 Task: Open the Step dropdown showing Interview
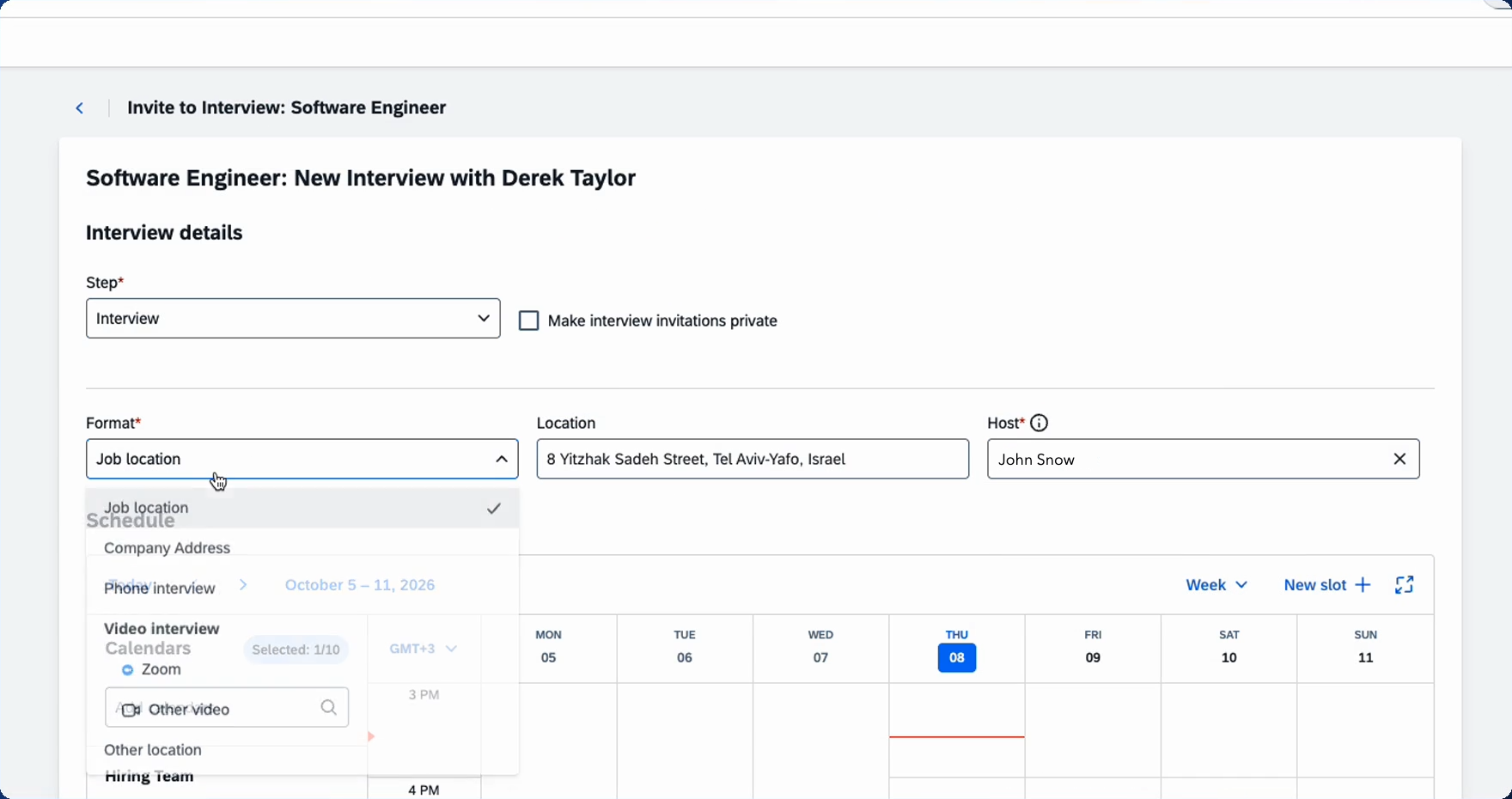[x=293, y=318]
